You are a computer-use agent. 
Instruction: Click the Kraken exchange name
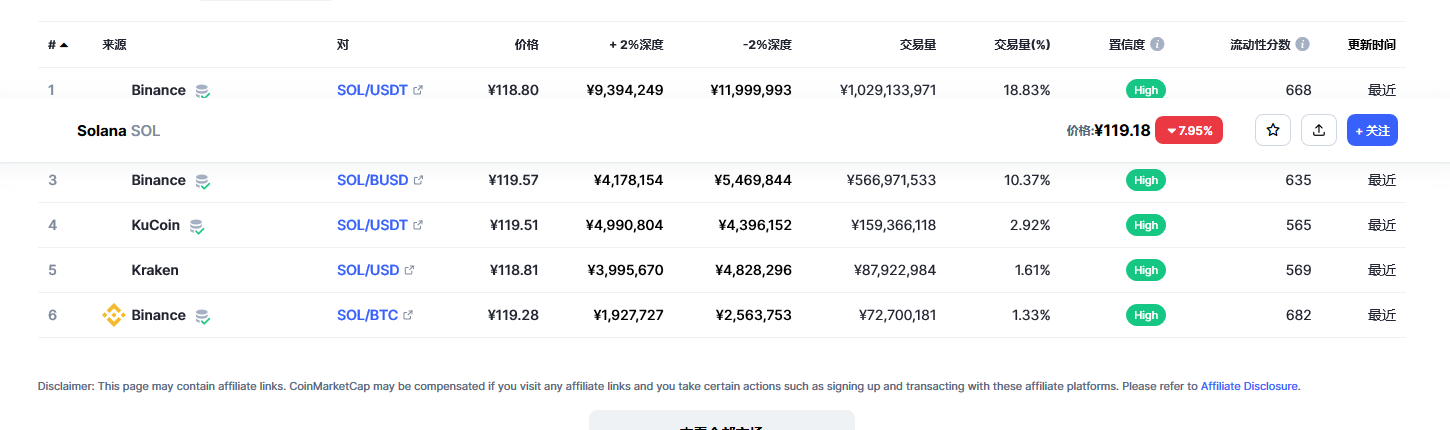[155, 270]
